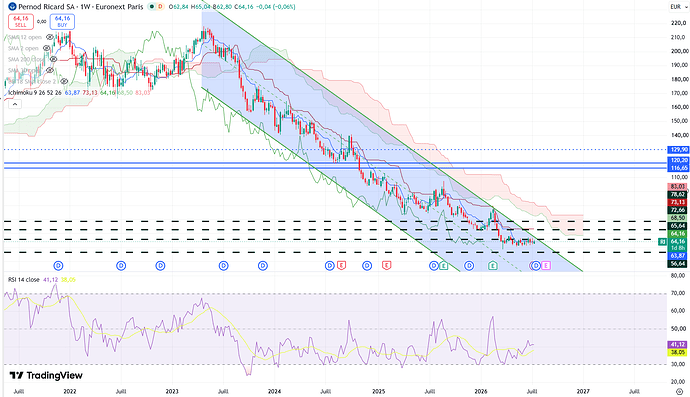Open the red earnings marker after Juill 2024
The height and width of the screenshot is (397, 690).
(x=341, y=265)
